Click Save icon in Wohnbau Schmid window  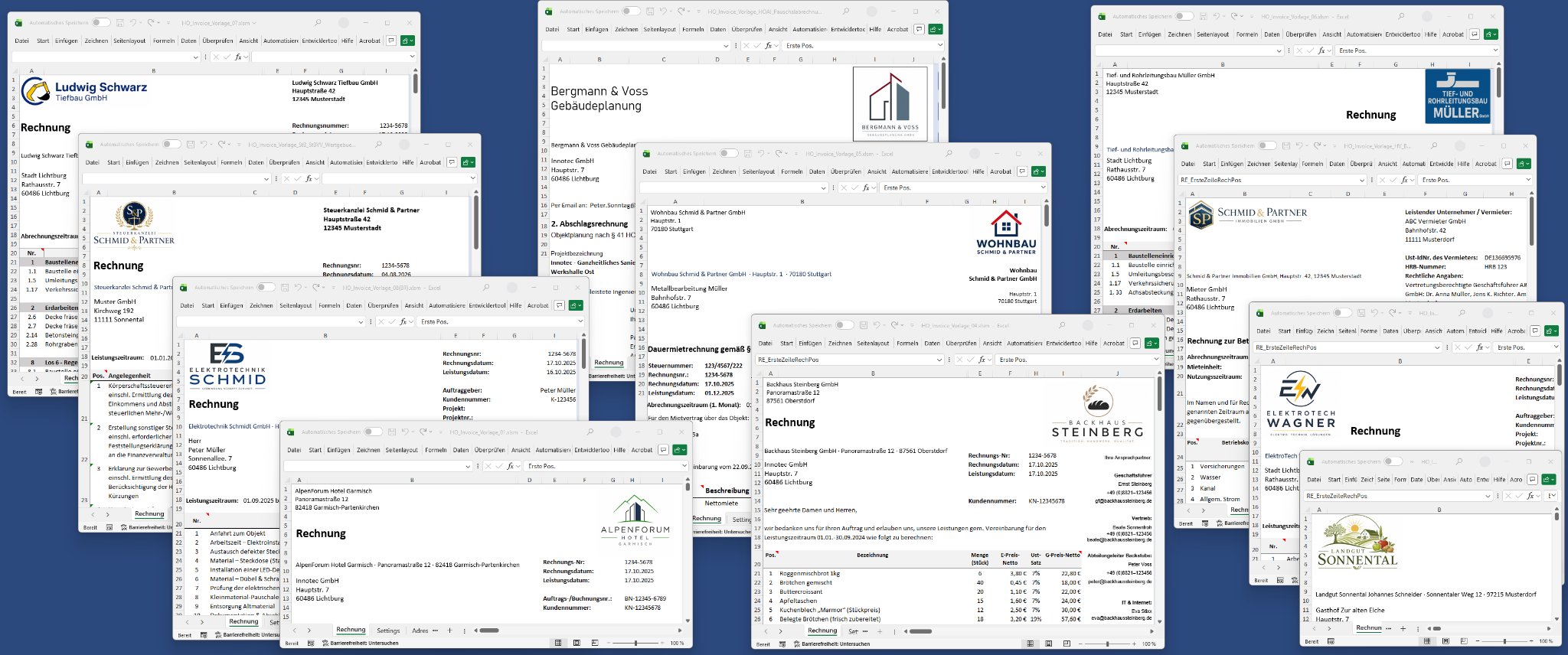tap(747, 153)
